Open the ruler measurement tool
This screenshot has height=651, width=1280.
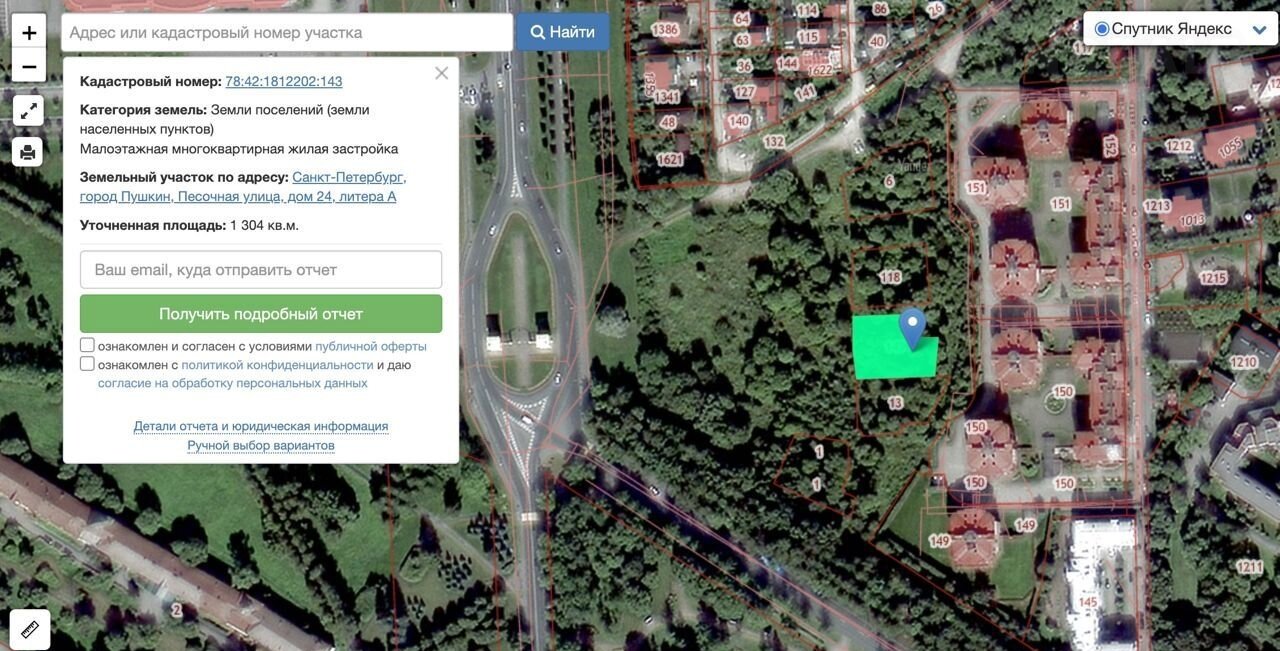(29, 629)
